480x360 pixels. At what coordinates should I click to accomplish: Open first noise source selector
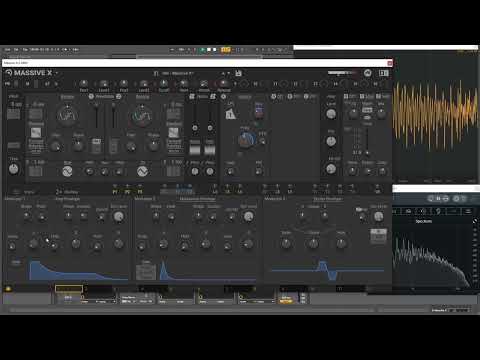(195, 148)
